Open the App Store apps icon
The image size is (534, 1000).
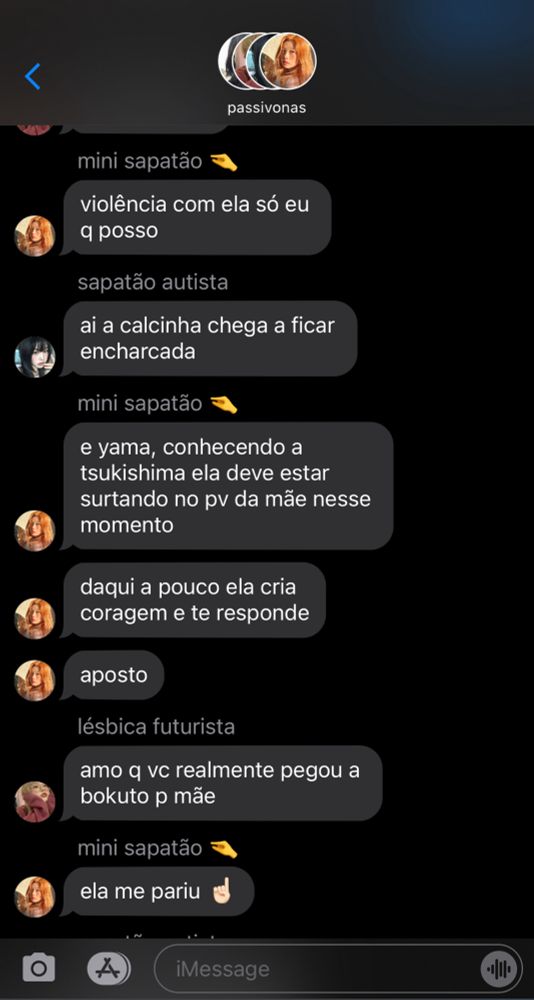click(109, 969)
